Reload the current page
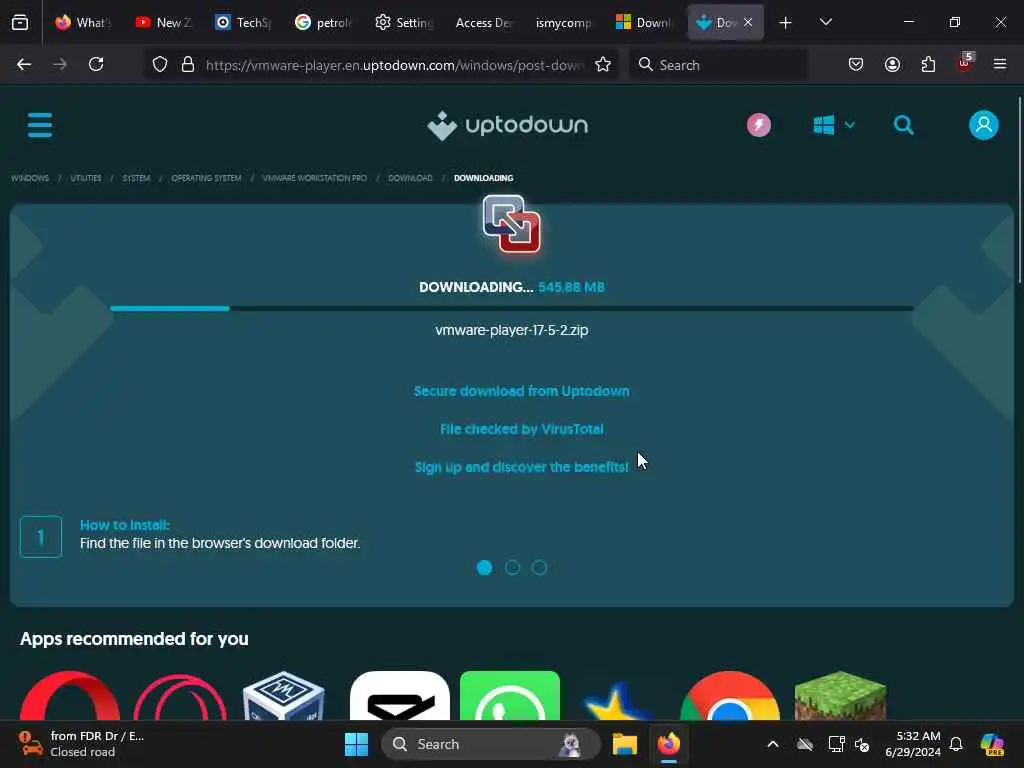 (96, 64)
